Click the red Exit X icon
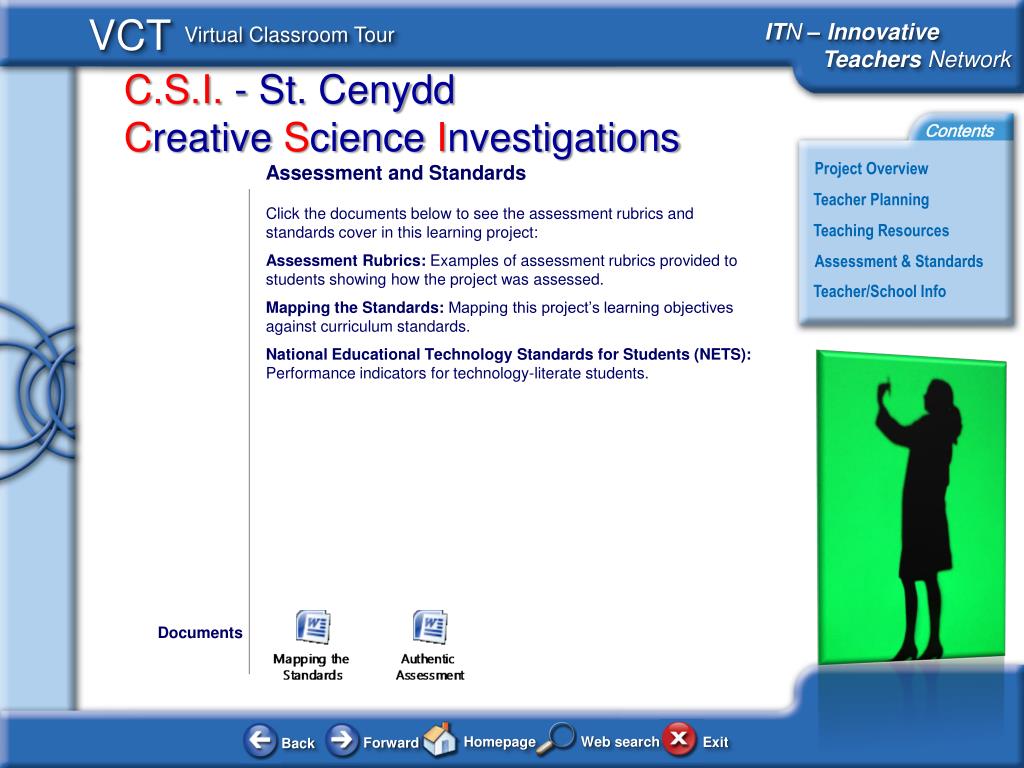The height and width of the screenshot is (768, 1024). (679, 739)
